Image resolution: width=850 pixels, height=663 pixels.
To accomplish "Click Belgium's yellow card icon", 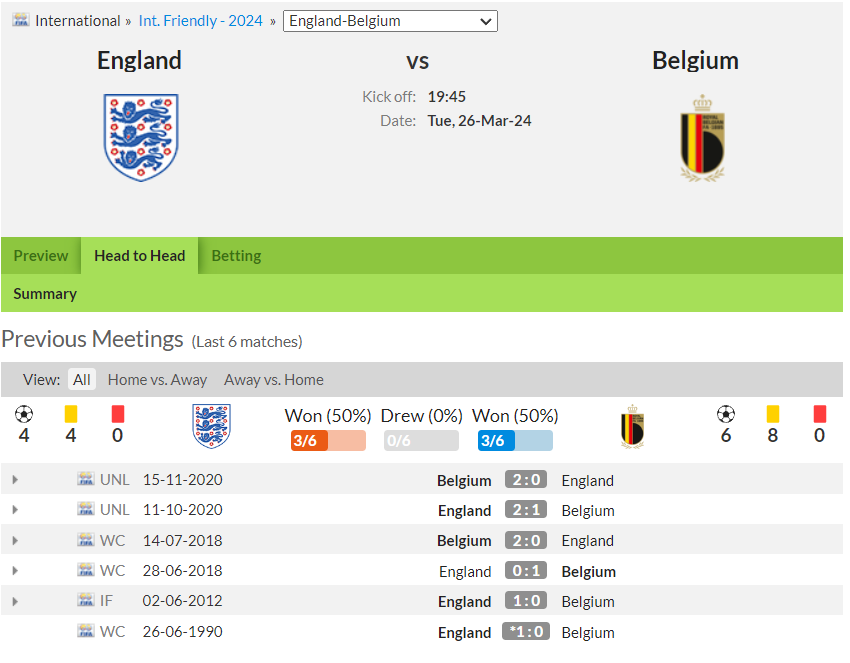I will [x=773, y=414].
